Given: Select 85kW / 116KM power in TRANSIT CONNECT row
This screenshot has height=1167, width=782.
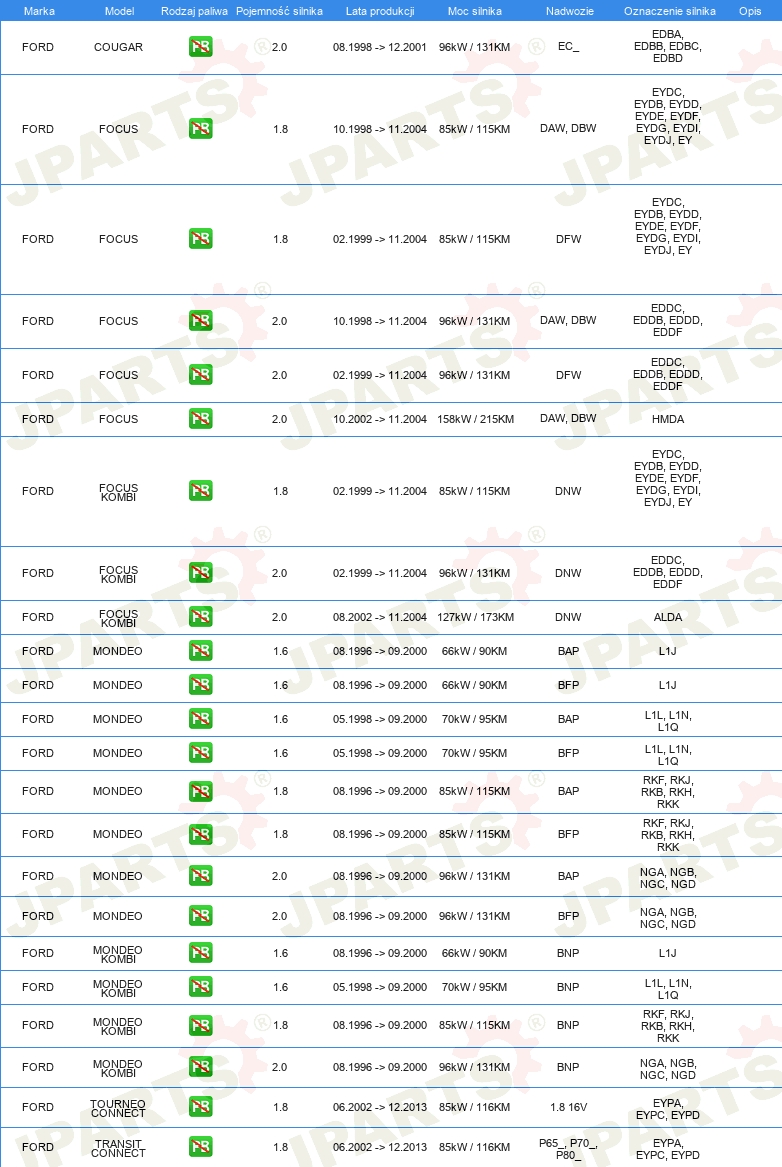Looking at the screenshot, I should tap(475, 1147).
